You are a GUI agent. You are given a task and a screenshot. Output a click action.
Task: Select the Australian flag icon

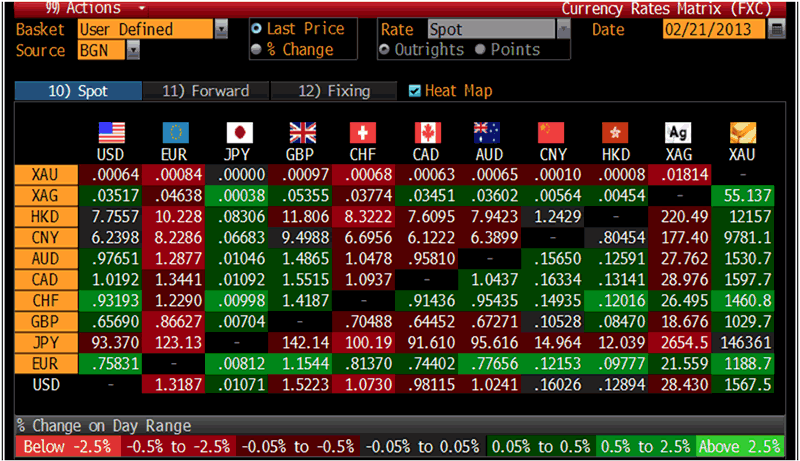pos(487,133)
